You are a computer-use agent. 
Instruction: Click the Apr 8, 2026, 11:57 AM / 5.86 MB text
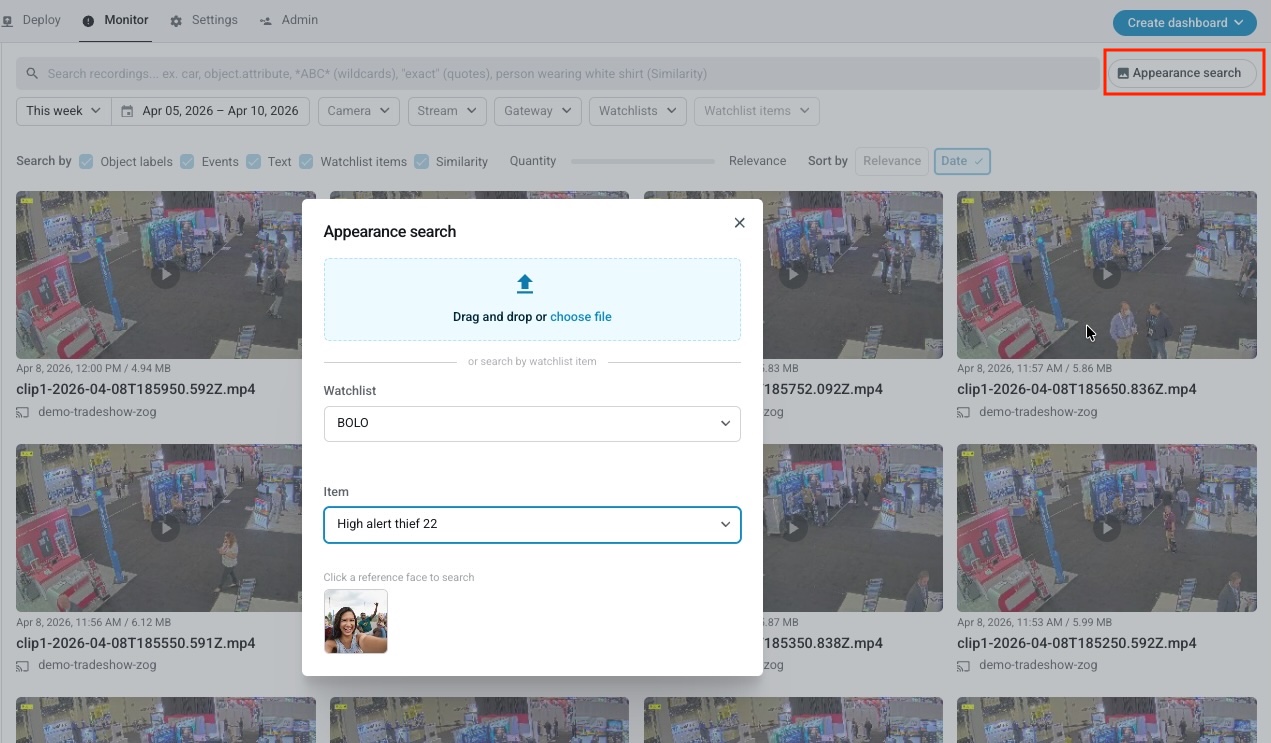(x=1035, y=368)
